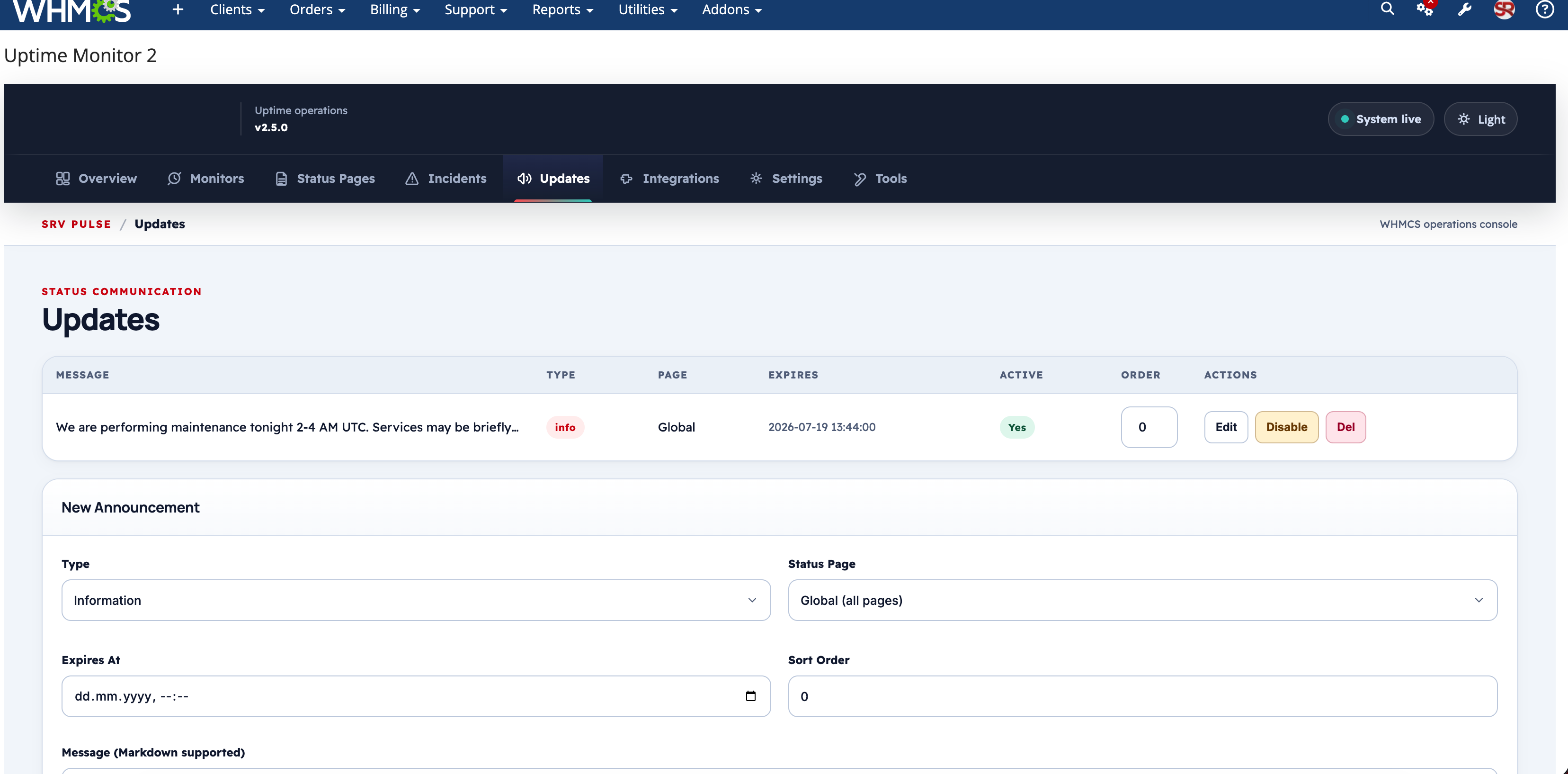Click the System live status pill
This screenshot has height=774, width=1568.
(x=1381, y=119)
